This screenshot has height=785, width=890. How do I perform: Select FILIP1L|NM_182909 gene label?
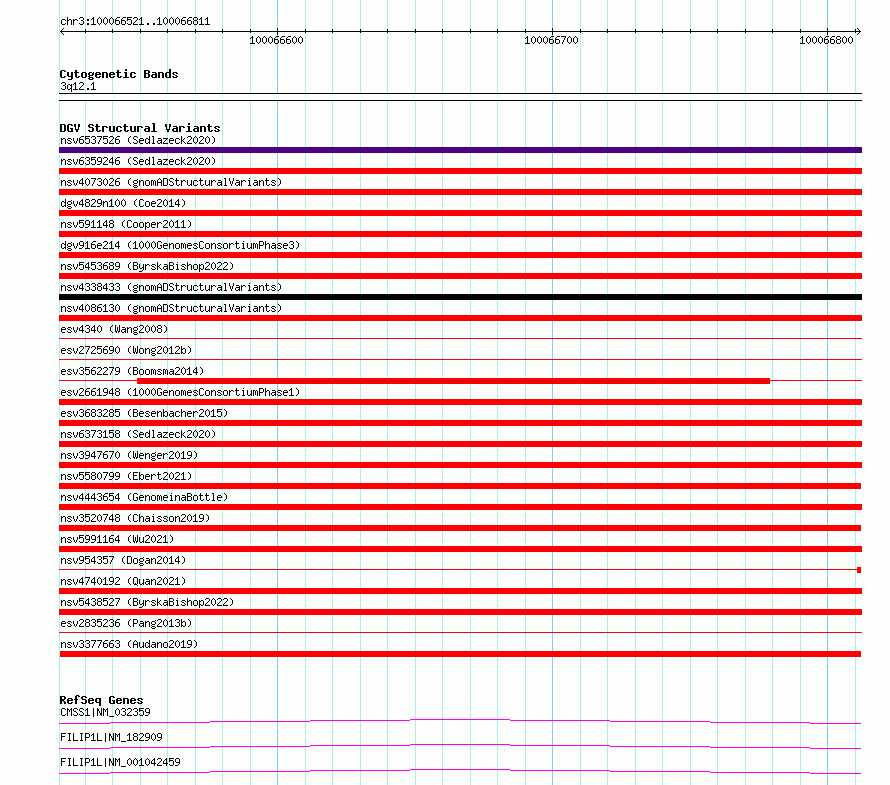111,737
